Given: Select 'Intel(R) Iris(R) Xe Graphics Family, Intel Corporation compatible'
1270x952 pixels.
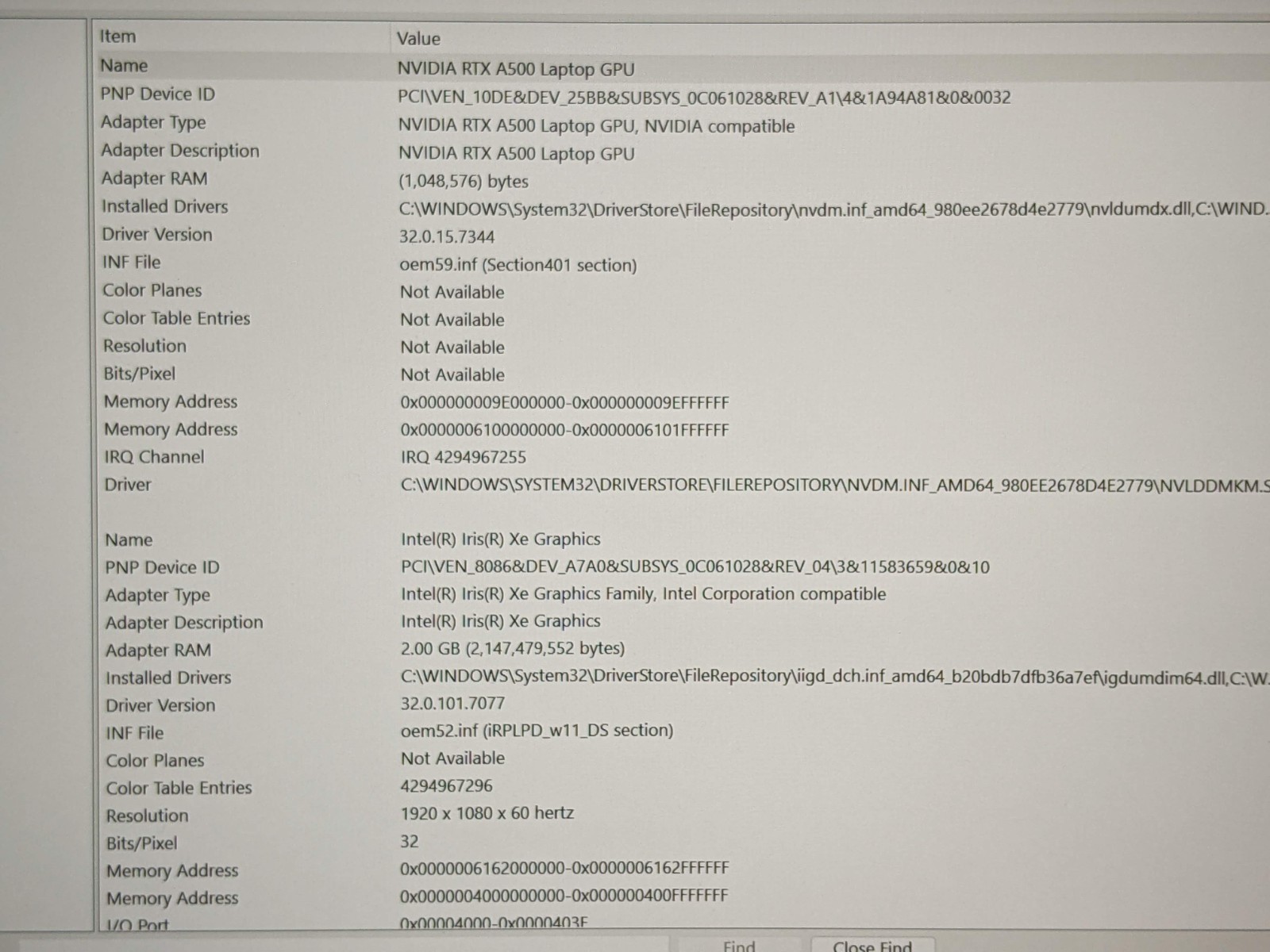Looking at the screenshot, I should tap(643, 594).
